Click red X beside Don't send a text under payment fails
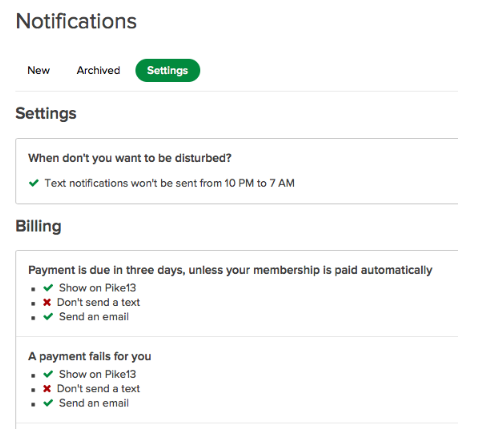487x445 pixels. click(x=47, y=388)
